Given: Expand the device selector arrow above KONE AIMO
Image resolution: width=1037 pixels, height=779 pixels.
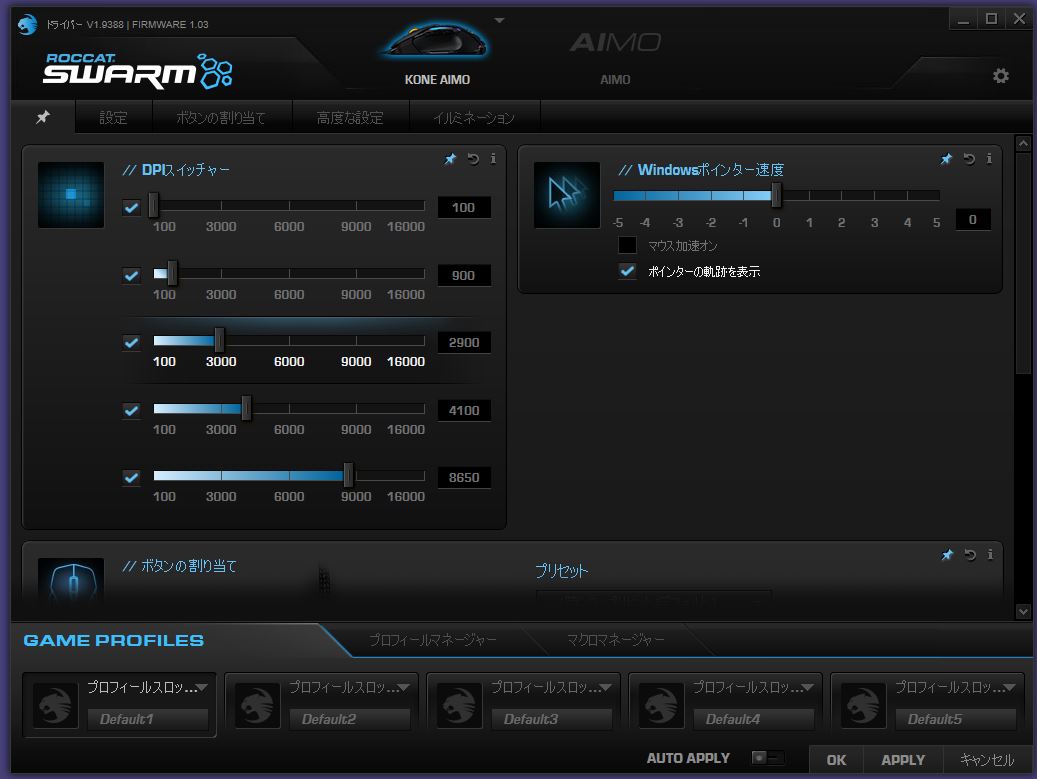Looking at the screenshot, I should click(x=499, y=20).
